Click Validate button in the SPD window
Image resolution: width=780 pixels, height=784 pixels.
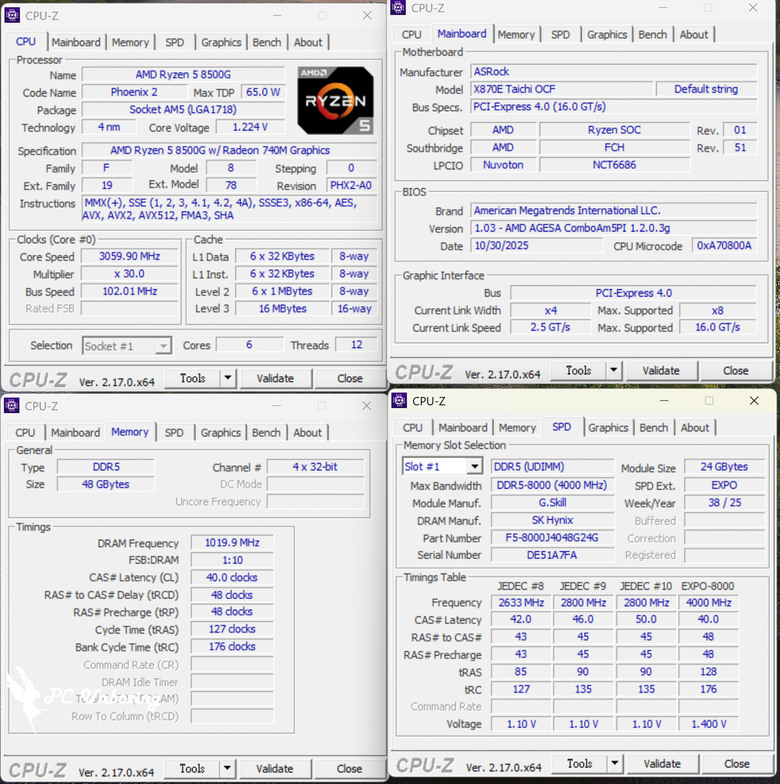click(x=662, y=764)
